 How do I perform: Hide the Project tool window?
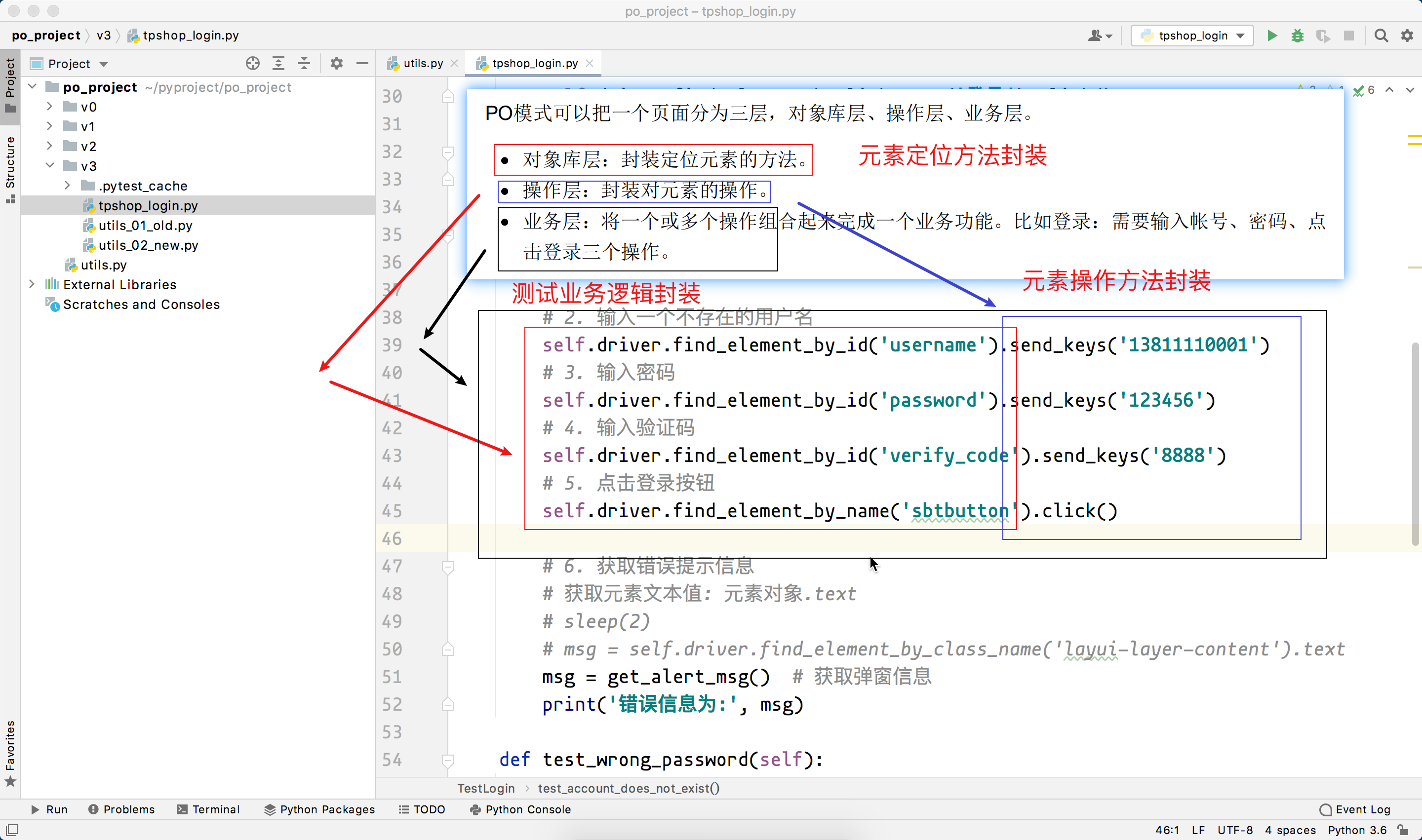[x=362, y=63]
